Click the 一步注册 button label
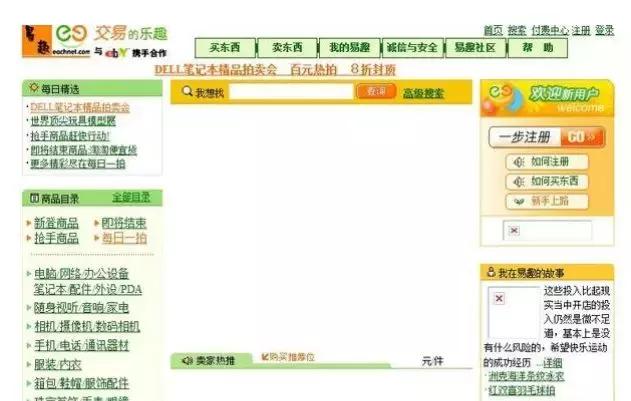This screenshot has height=401, width=631. coord(524,137)
